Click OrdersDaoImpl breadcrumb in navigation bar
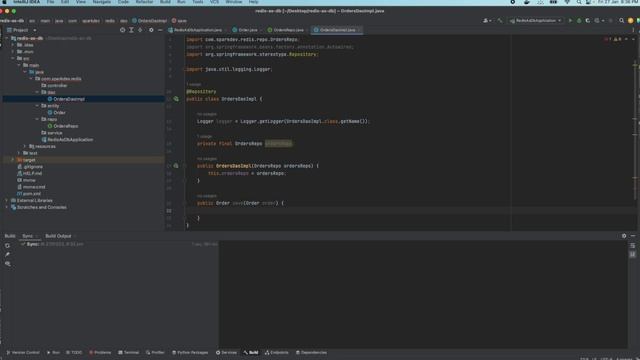The width and height of the screenshot is (640, 360). tap(149, 20)
